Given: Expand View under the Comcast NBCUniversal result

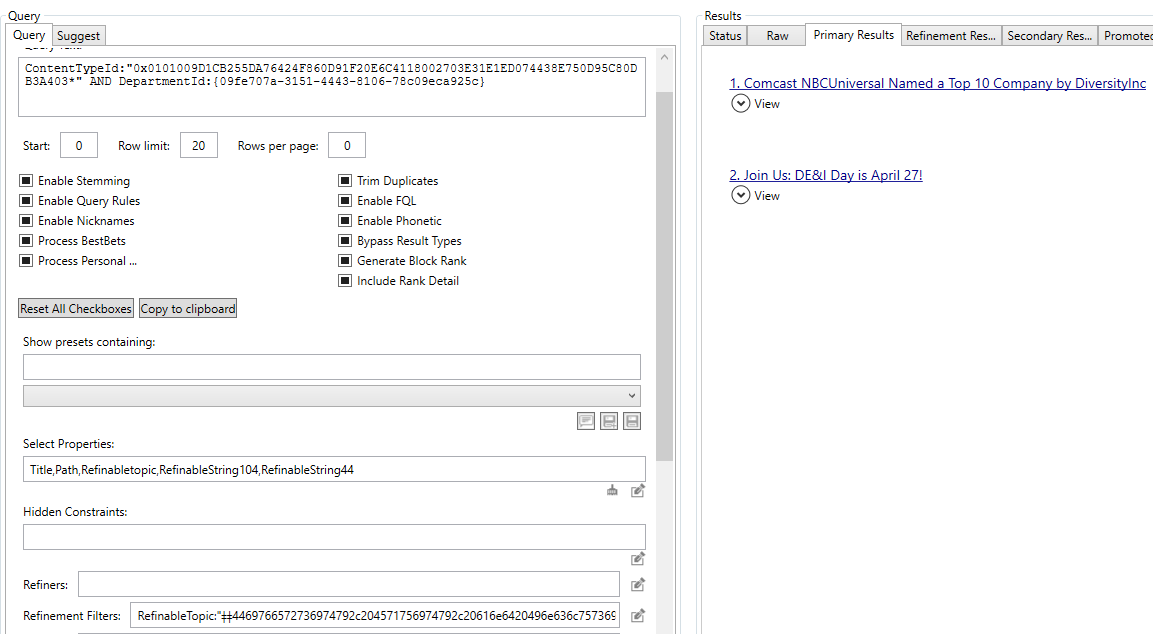Looking at the screenshot, I should point(741,103).
